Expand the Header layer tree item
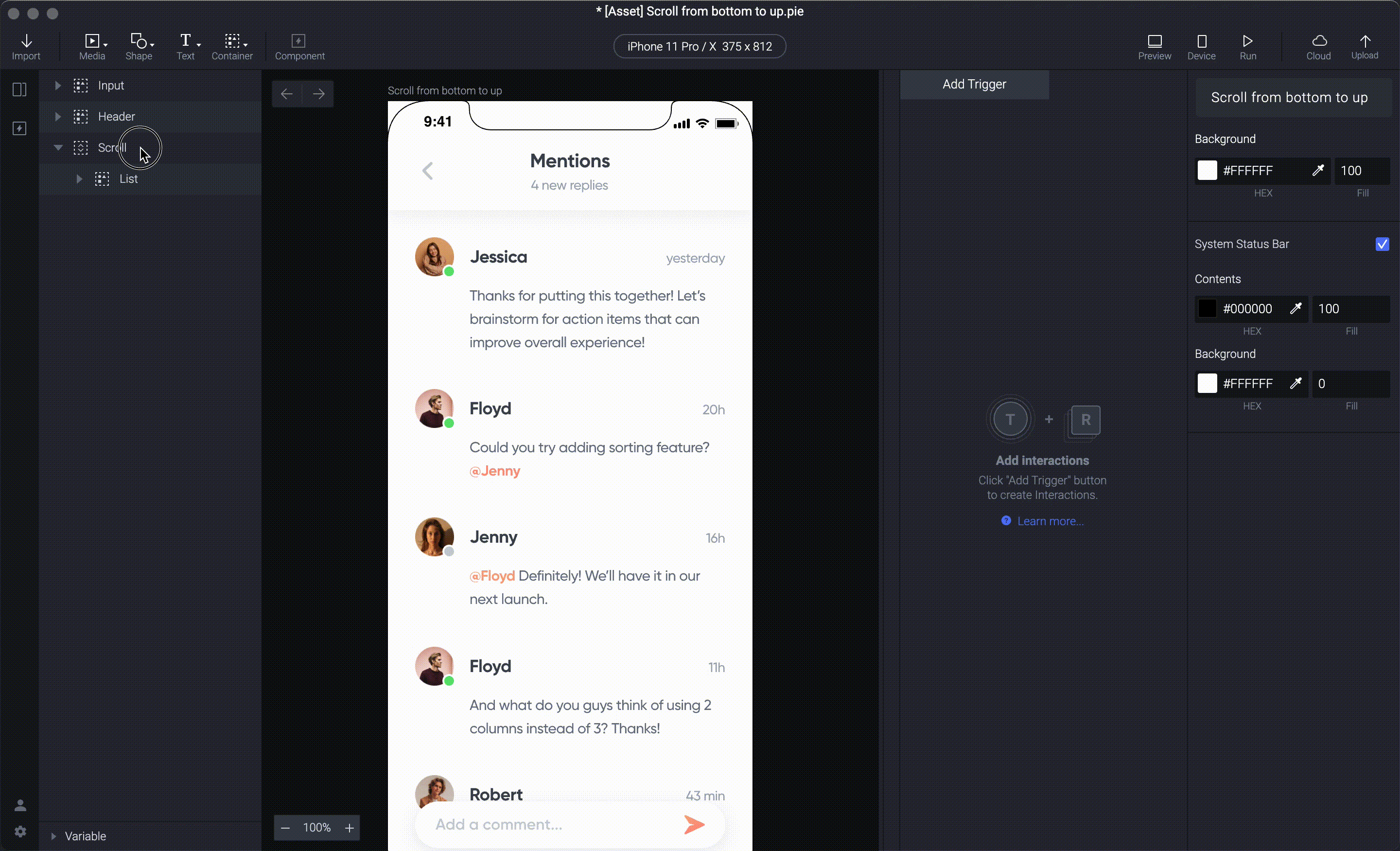The image size is (1400, 851). pyautogui.click(x=57, y=116)
